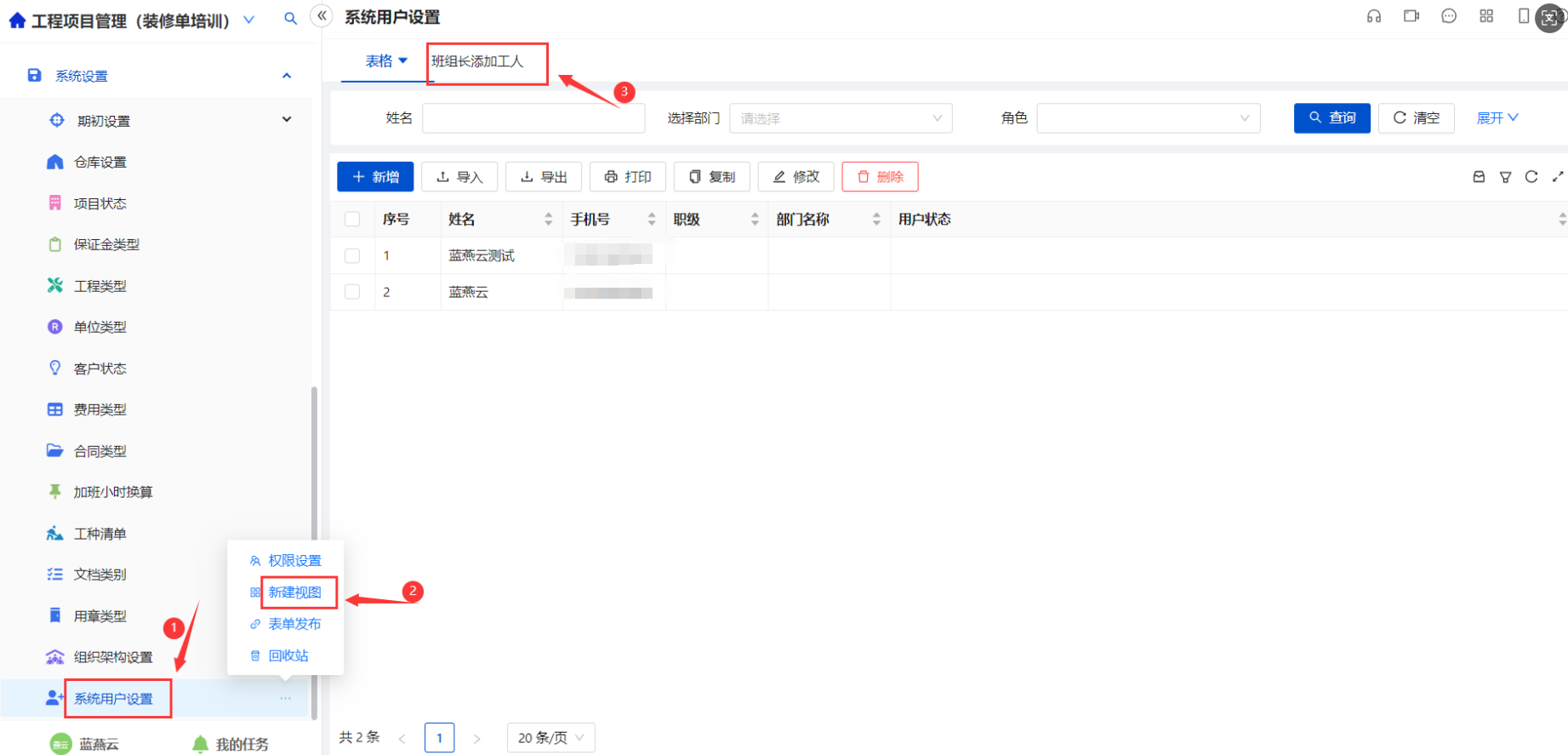Viewport: 1568px width, 755px height.
Task: Check the row for 蓝燕云测试
Action: pos(352,255)
